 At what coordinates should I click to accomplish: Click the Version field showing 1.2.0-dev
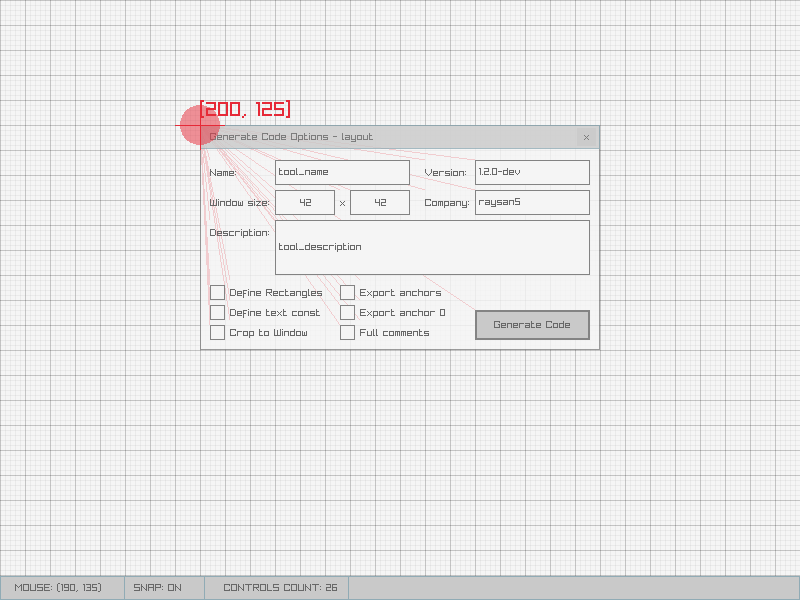(532, 172)
